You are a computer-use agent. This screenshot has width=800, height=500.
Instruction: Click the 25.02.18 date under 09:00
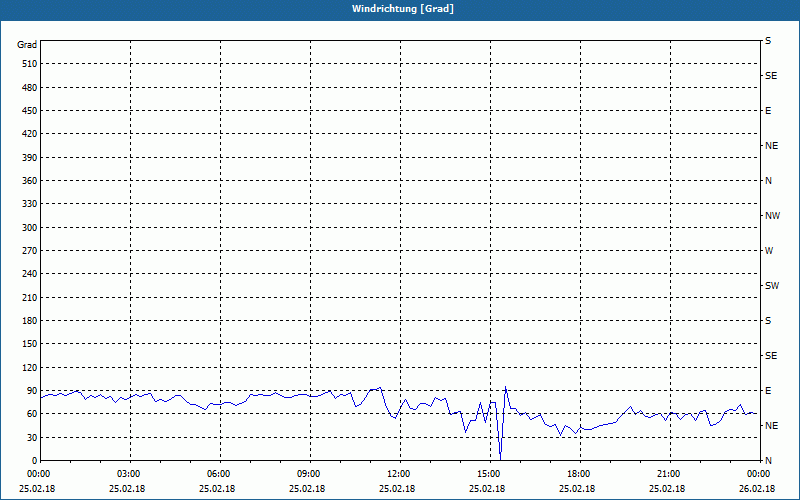pos(307,489)
